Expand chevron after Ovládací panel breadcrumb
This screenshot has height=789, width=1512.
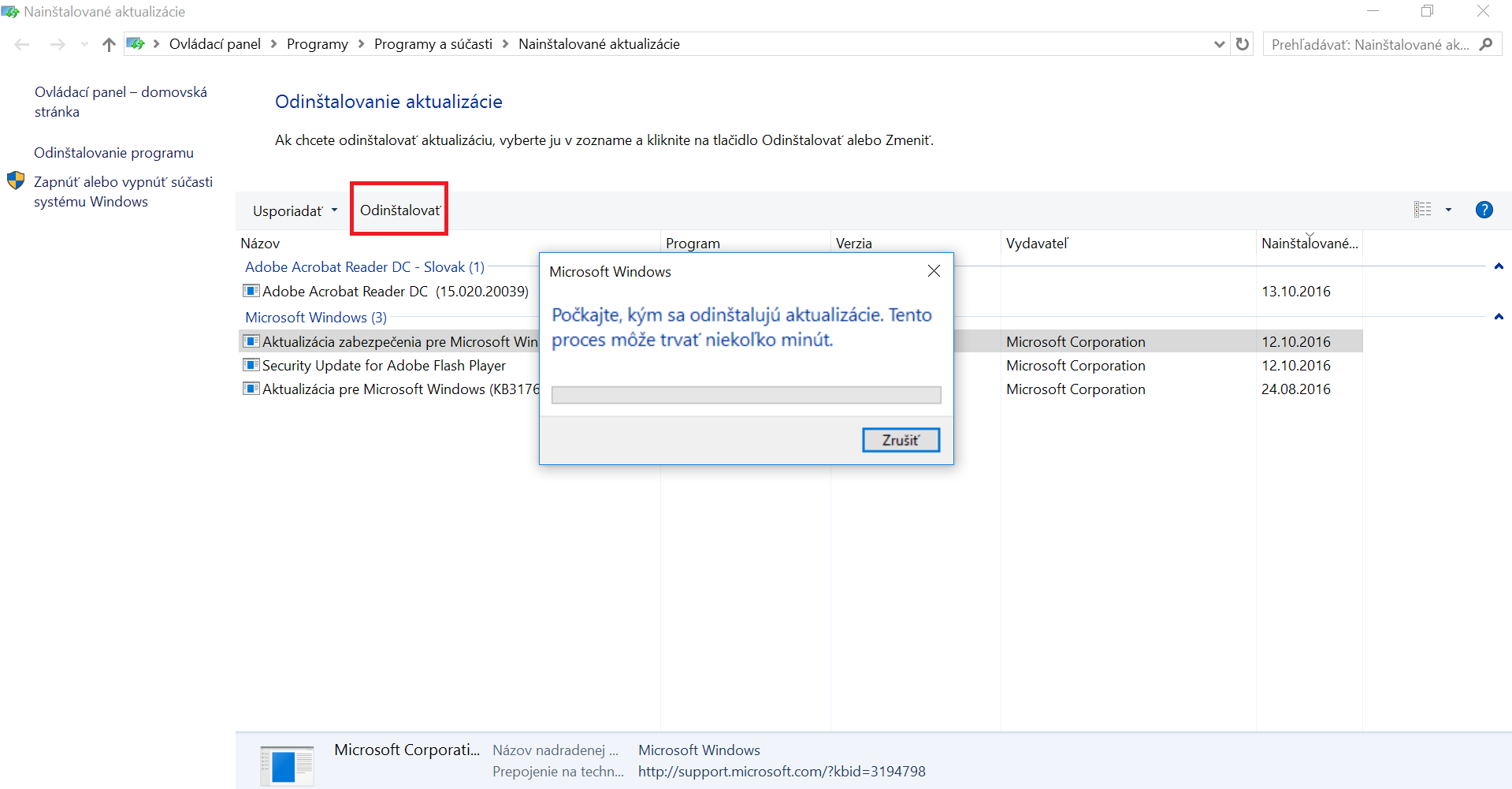(274, 44)
